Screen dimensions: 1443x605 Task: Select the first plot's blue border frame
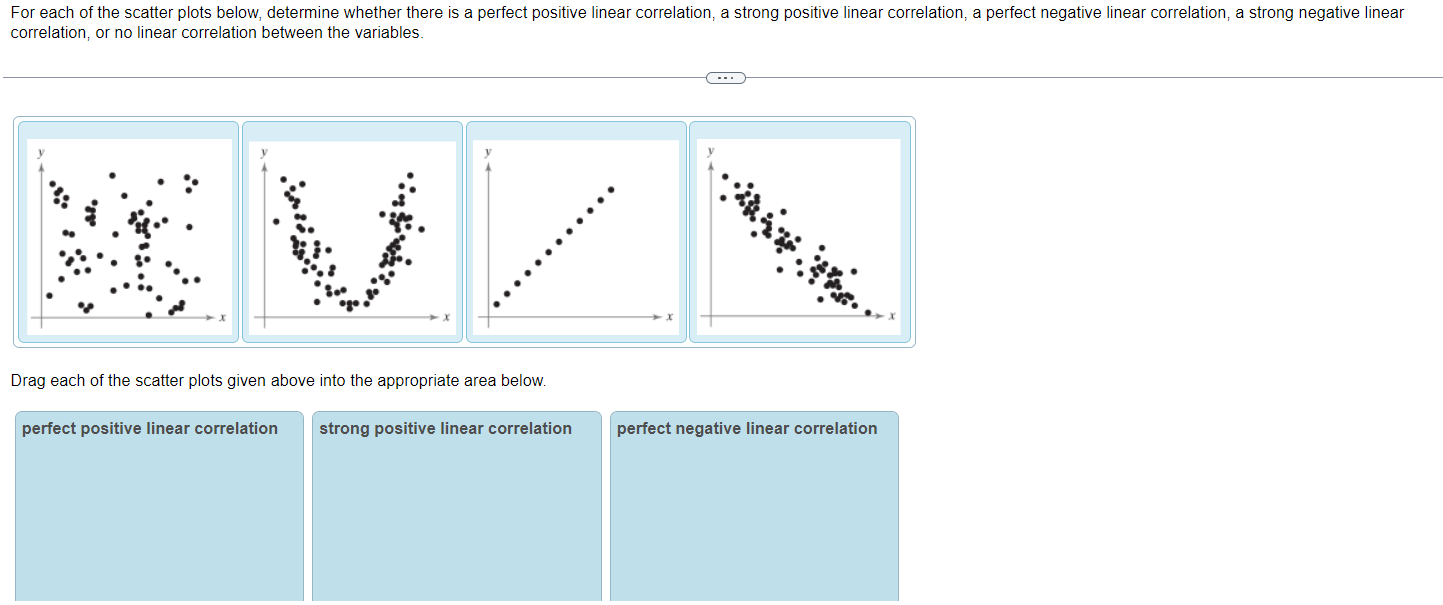tap(127, 127)
